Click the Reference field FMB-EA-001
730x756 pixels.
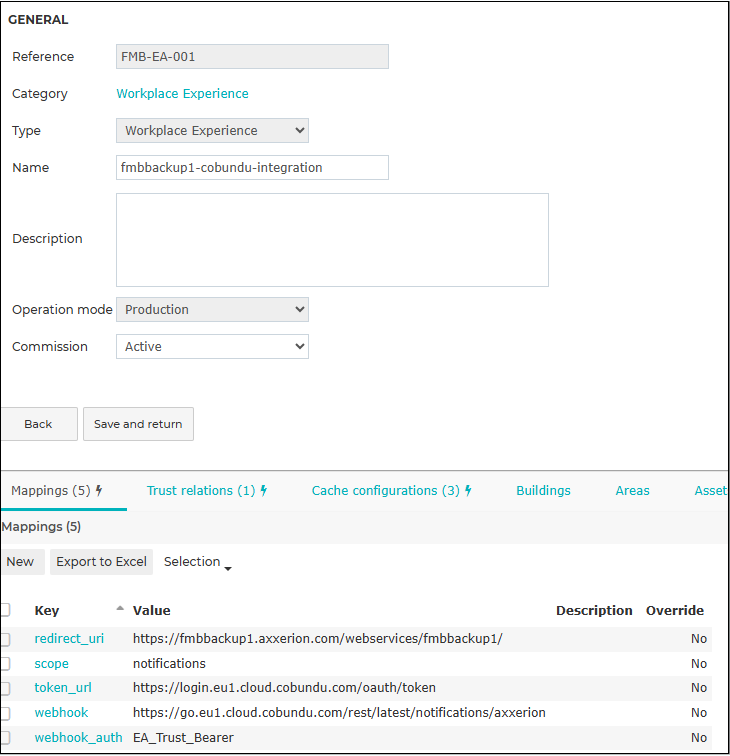click(252, 56)
